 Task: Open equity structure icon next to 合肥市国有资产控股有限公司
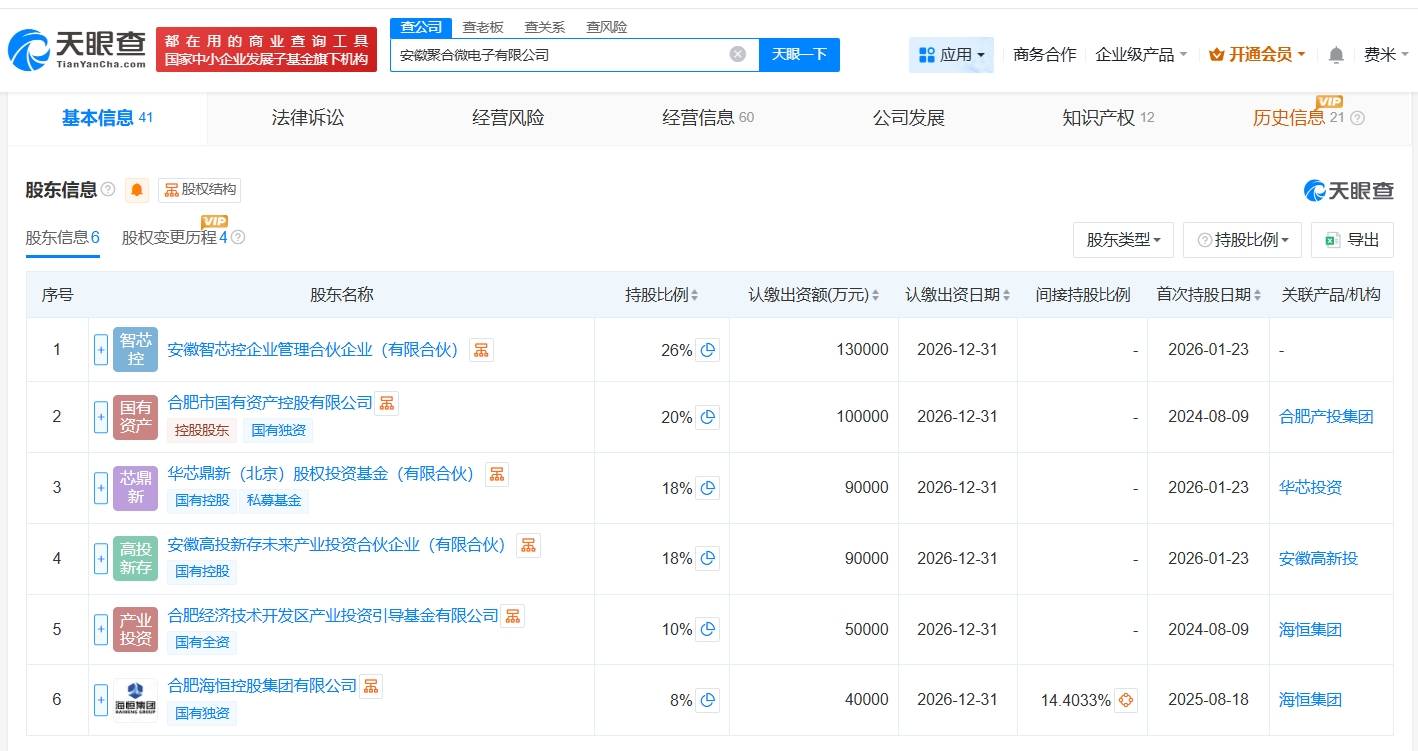387,403
